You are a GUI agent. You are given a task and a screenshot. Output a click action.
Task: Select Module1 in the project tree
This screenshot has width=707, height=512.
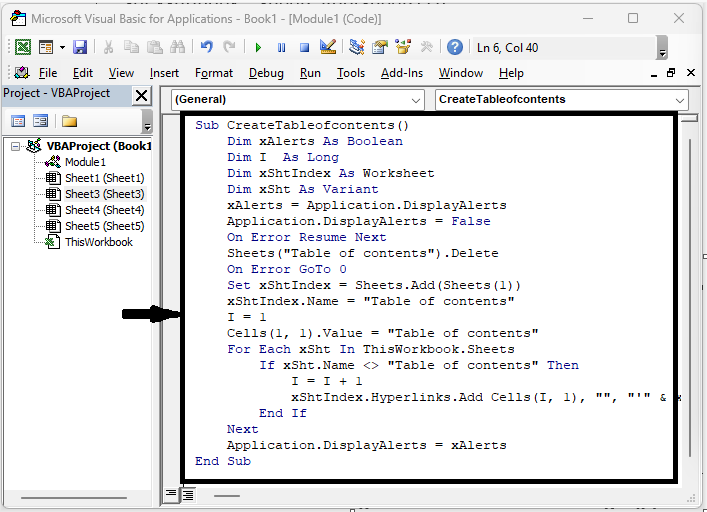85,162
